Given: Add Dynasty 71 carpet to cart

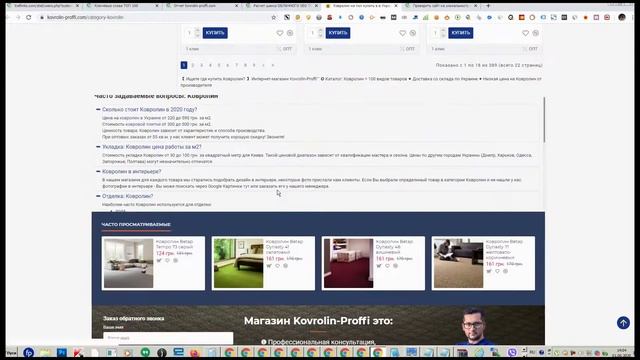Looking at the screenshot, I should pos(489,271).
